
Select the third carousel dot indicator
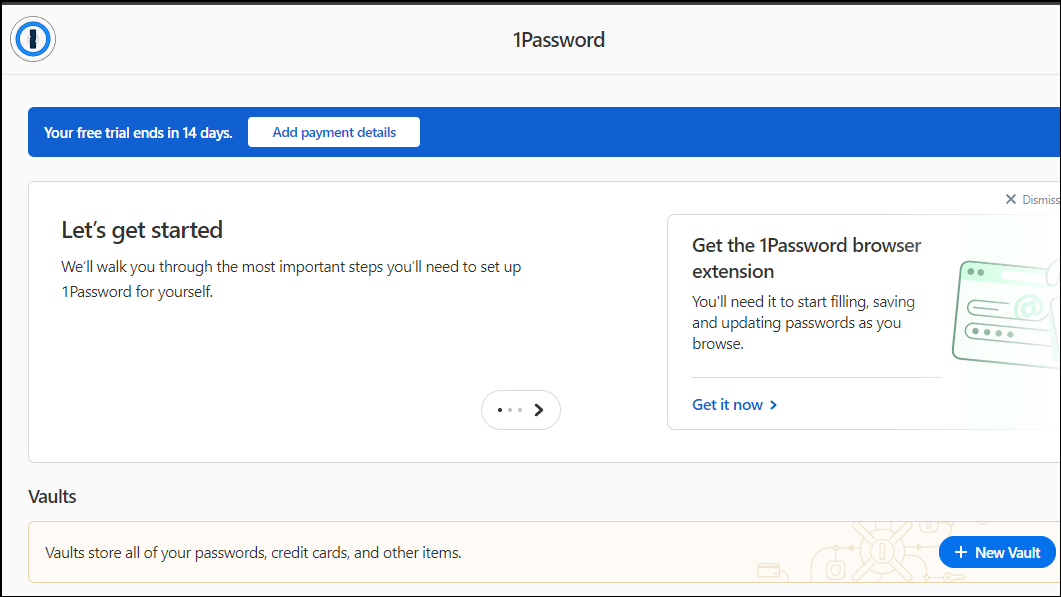pos(520,410)
